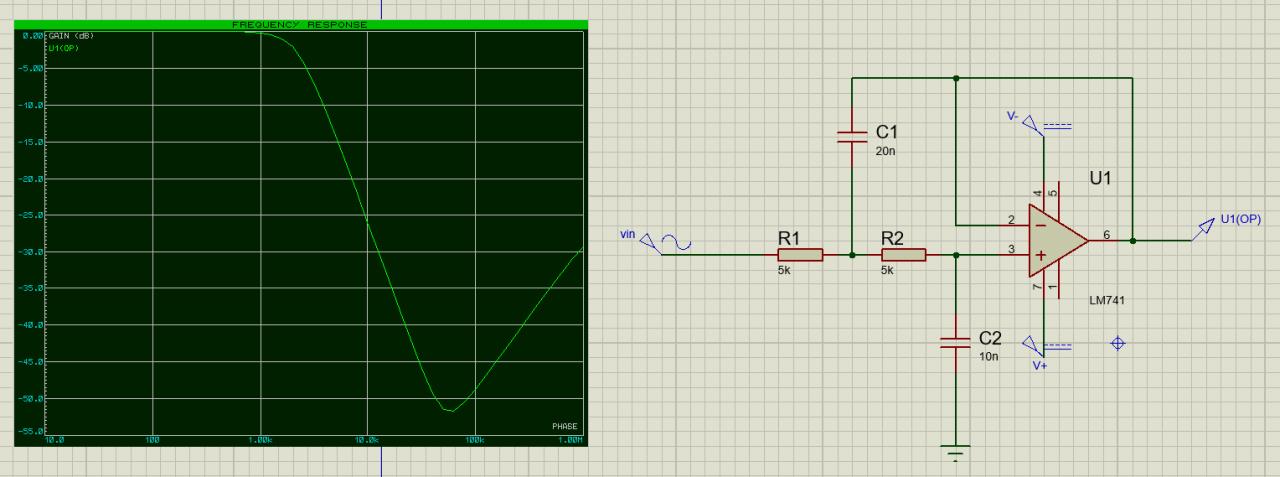The width and height of the screenshot is (1280, 477).
Task: Click the C1 capacitor symbol
Action: [x=852, y=136]
